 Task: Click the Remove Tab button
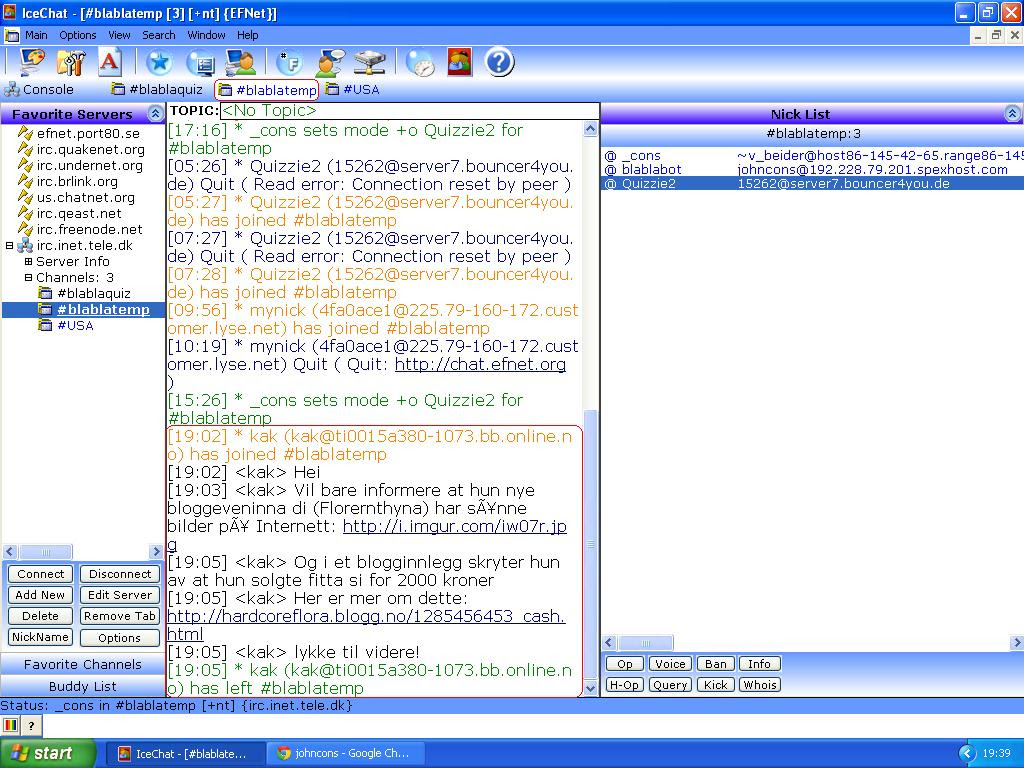click(x=120, y=616)
